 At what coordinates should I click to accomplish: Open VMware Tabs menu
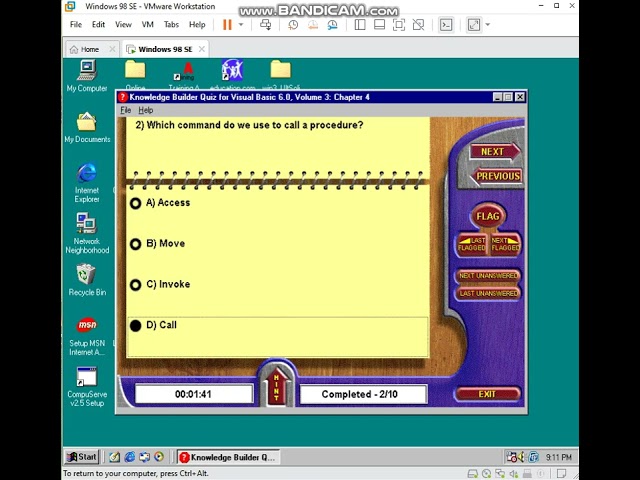[x=171, y=24]
